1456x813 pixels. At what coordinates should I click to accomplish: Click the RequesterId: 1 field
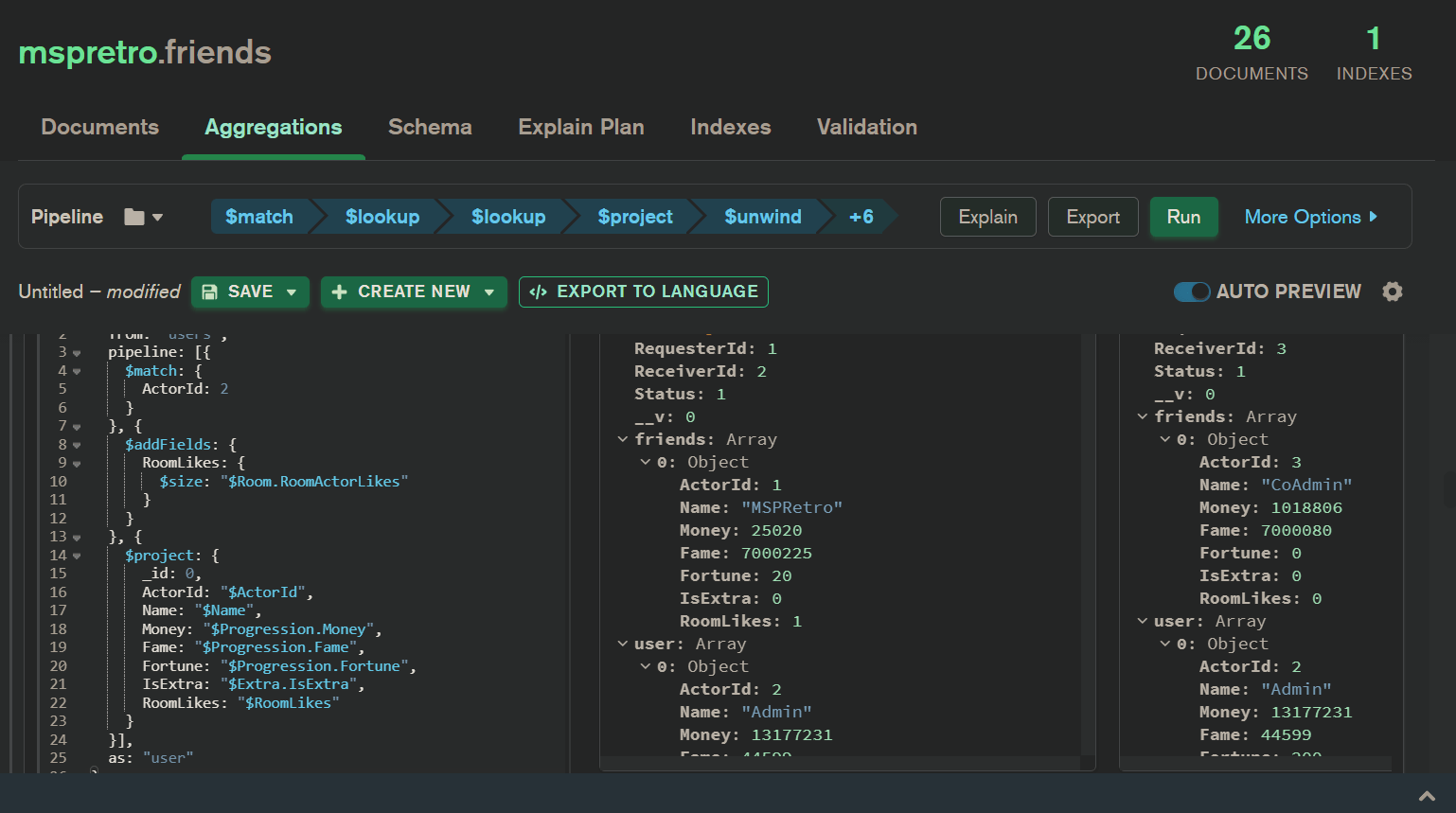[x=705, y=349]
